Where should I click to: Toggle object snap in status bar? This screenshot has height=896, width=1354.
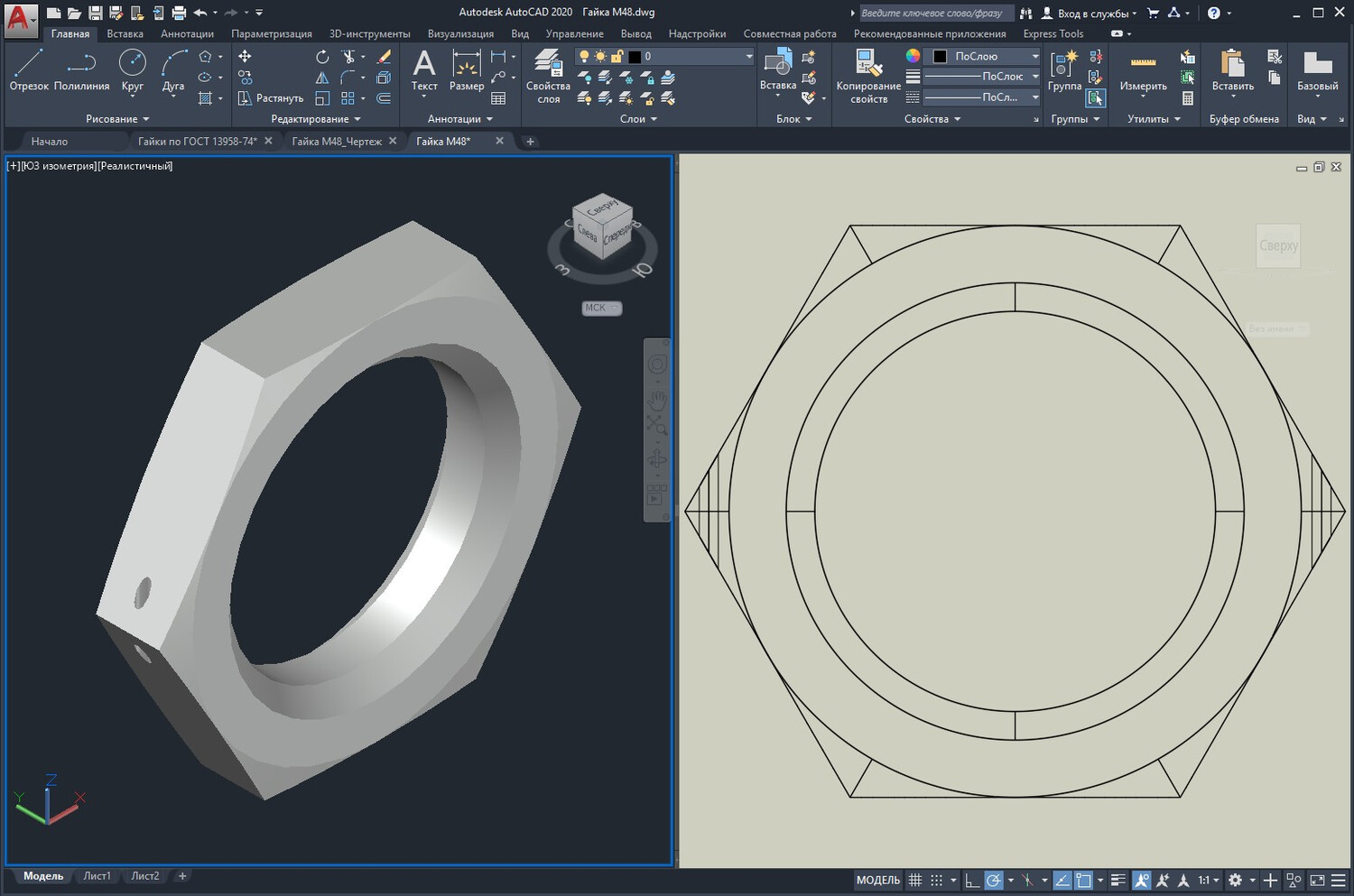[1084, 881]
